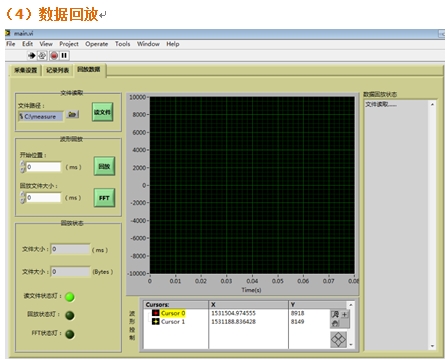Click the cursor legend scroll down arrow
Screen dimensions: 446x360
click(351, 345)
